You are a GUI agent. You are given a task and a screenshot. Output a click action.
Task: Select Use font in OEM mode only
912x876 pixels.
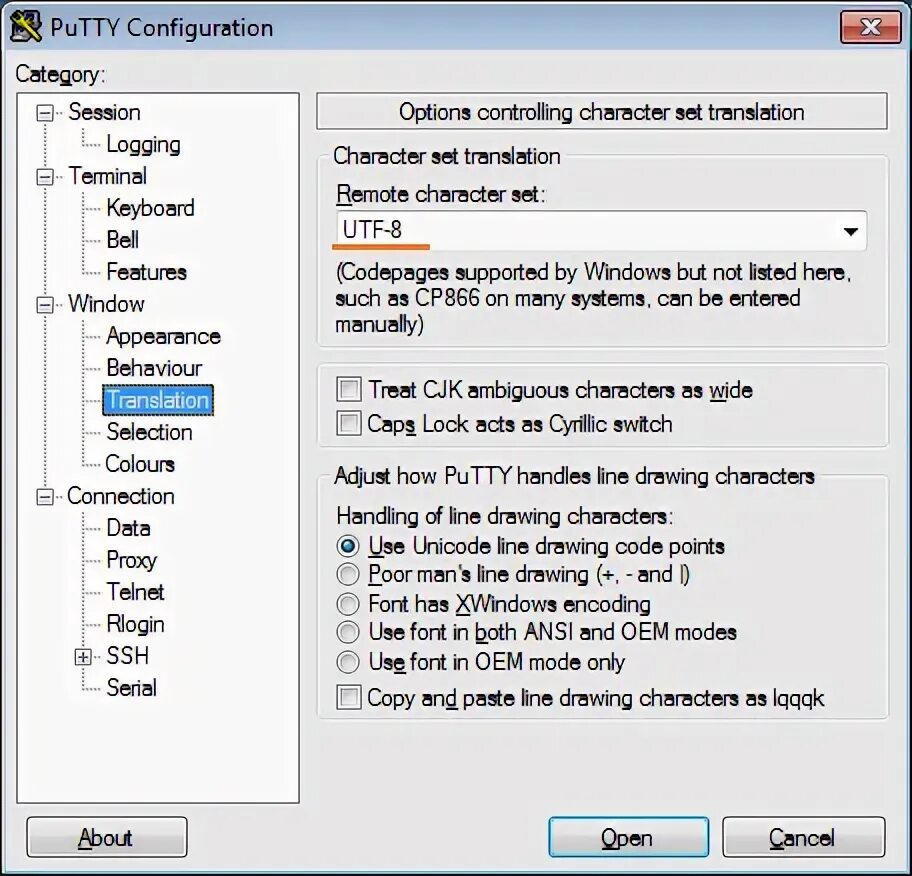coord(348,662)
